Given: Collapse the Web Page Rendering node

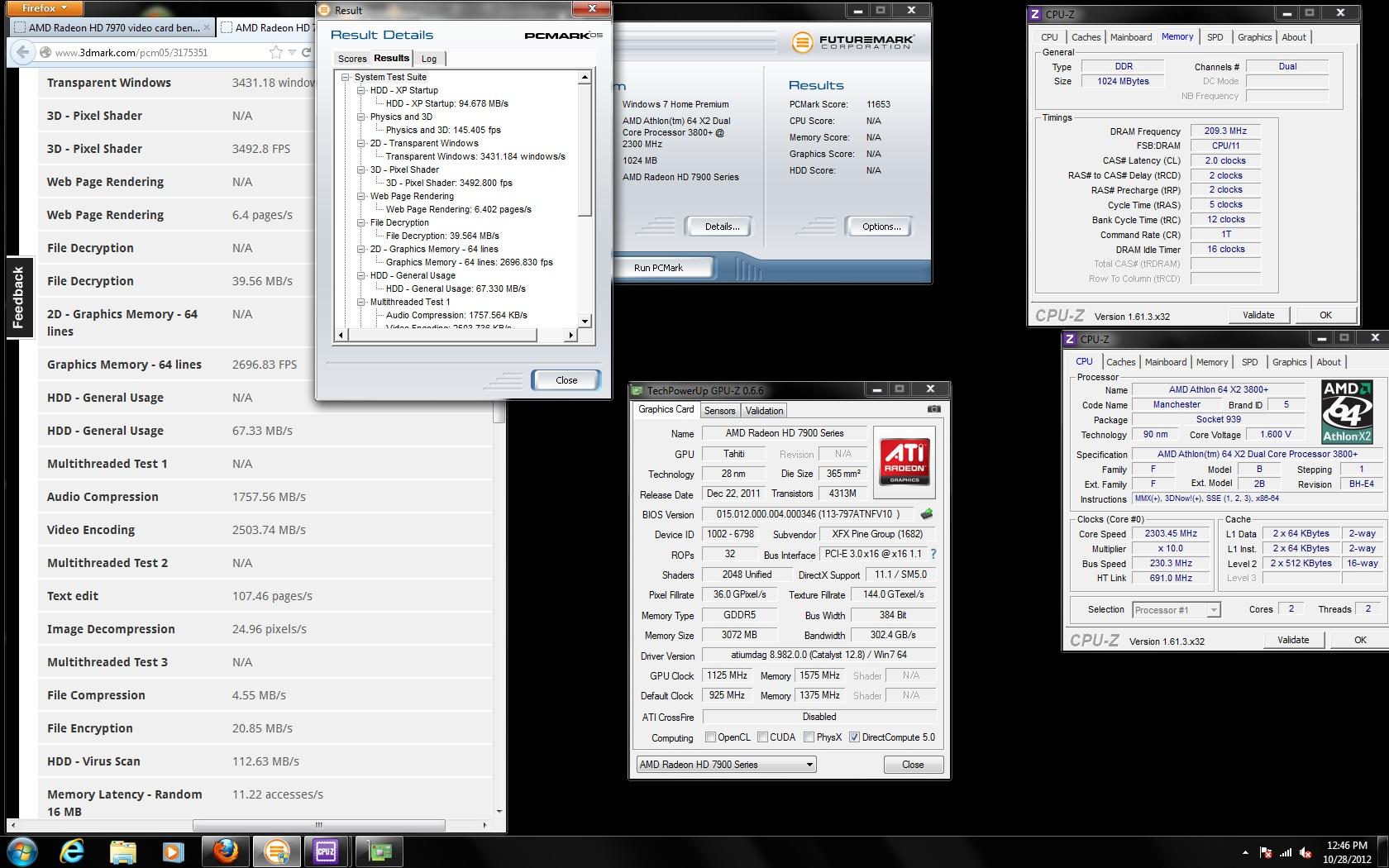Looking at the screenshot, I should click(x=361, y=196).
